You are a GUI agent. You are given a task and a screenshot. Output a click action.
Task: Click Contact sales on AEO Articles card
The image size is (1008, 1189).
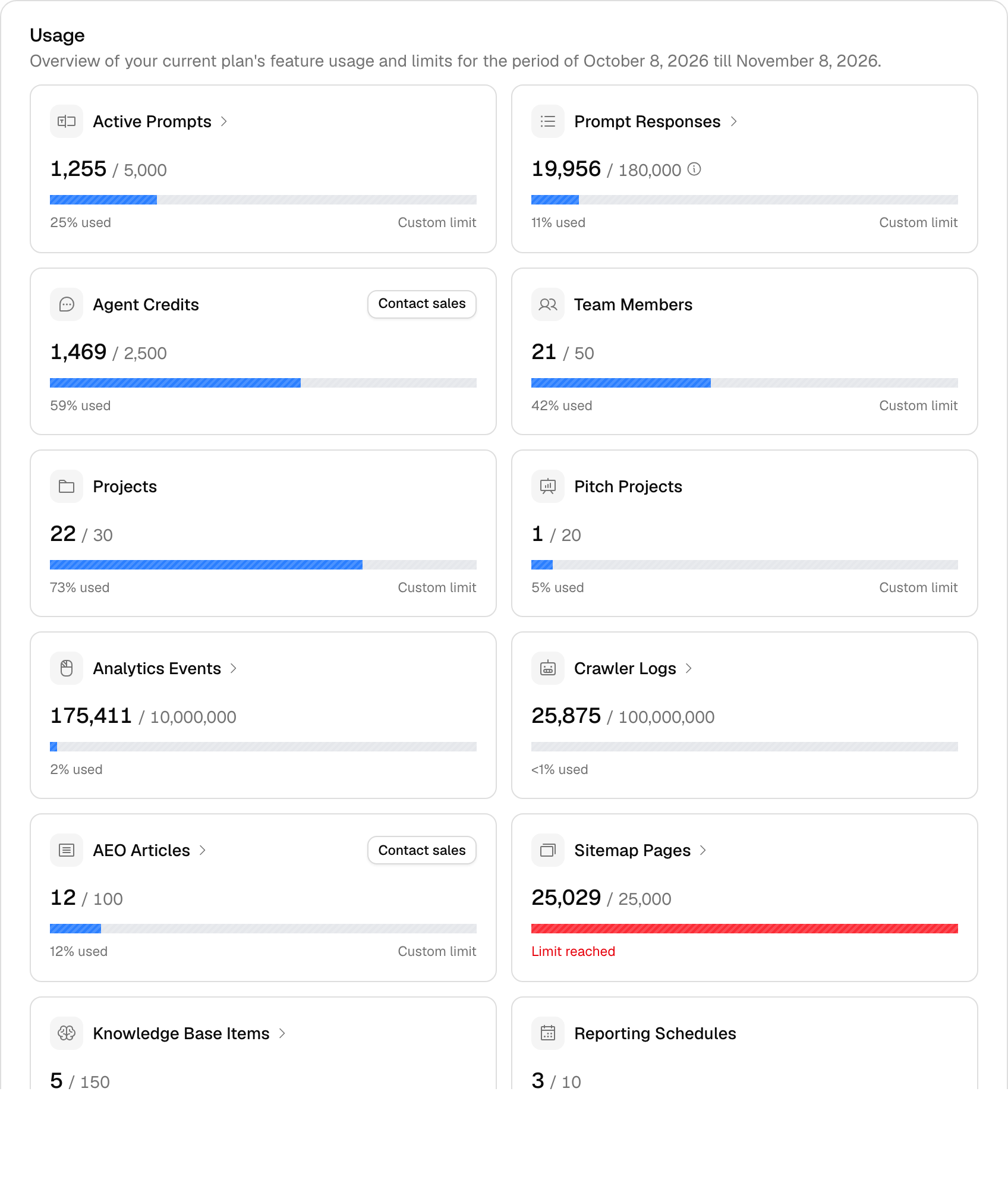coord(422,850)
